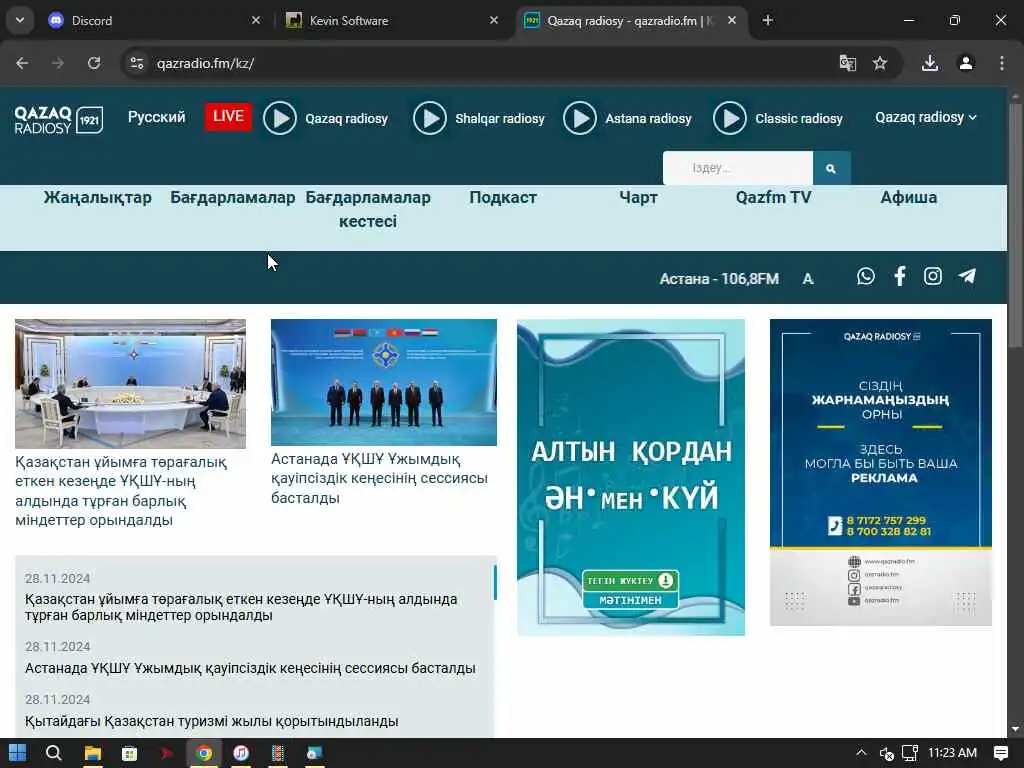The height and width of the screenshot is (768, 1024).
Task: Open iTunes music app from taskbar
Action: coord(241,753)
